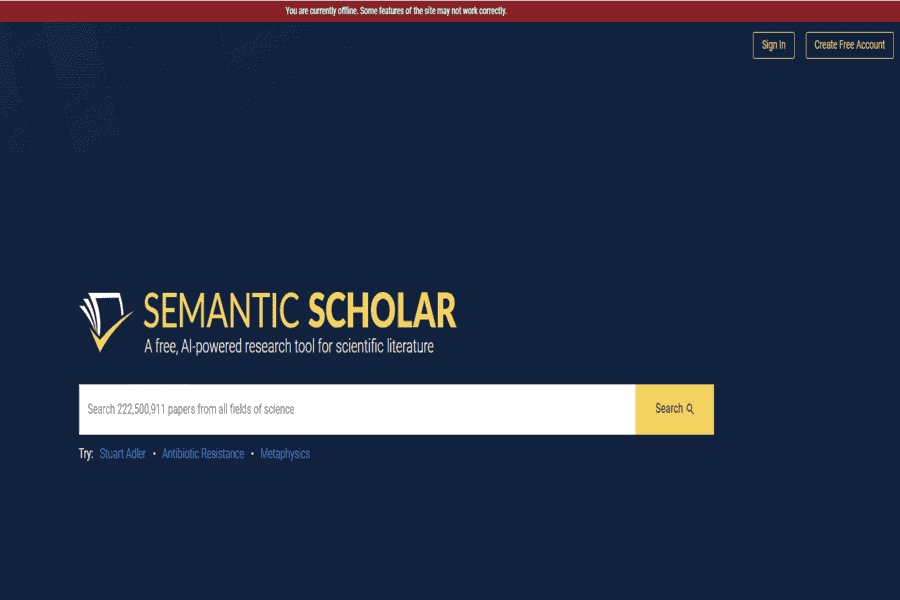
Task: Click the Sign In button
Action: 773,45
